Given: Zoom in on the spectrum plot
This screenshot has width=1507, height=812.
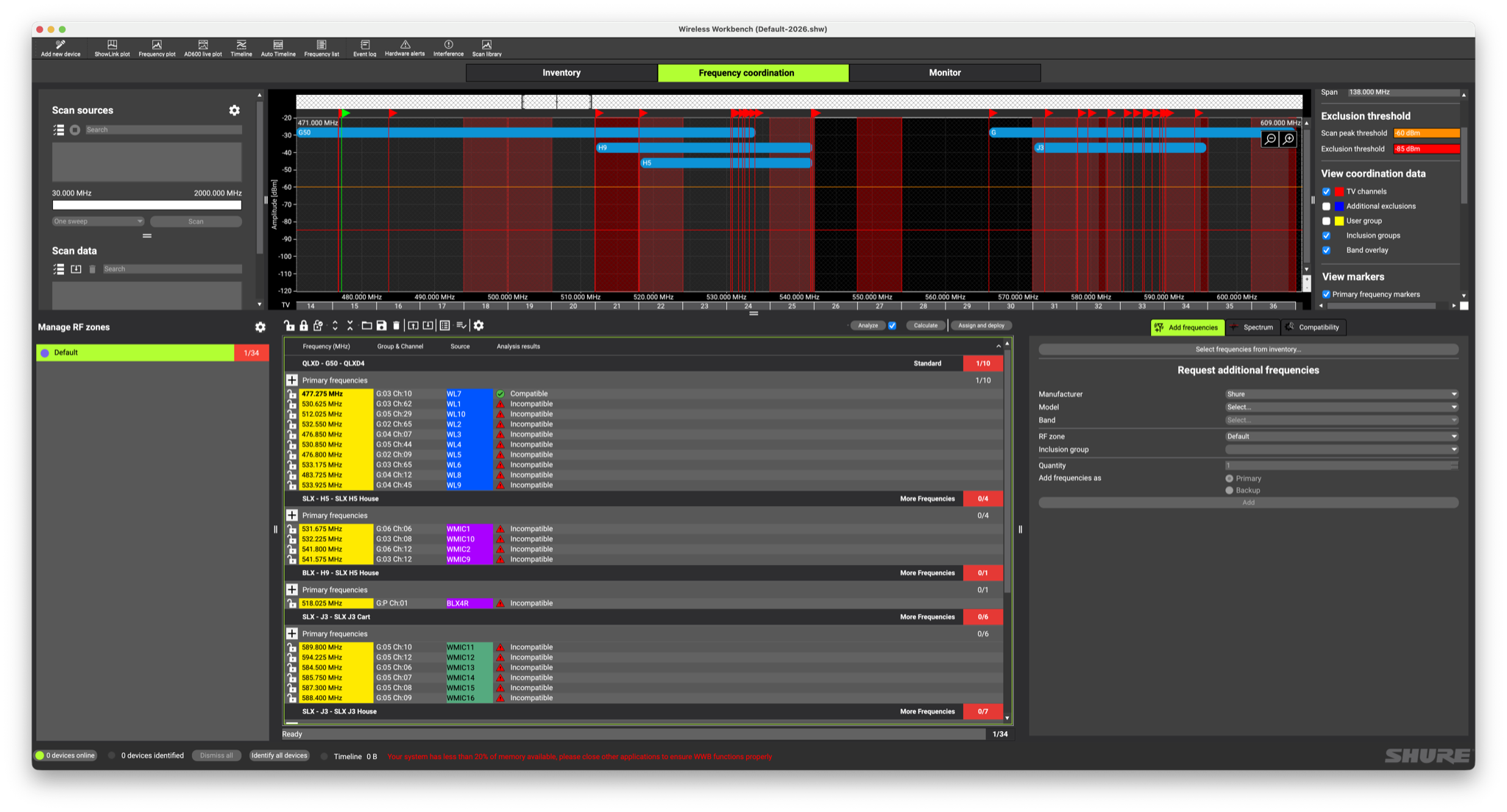Looking at the screenshot, I should 1288,139.
